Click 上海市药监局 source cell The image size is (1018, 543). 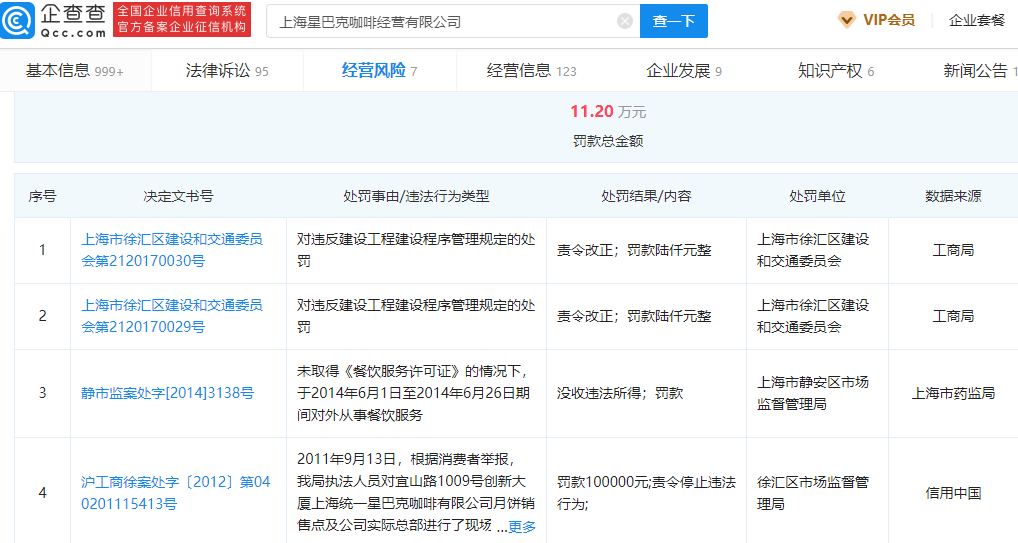(953, 393)
